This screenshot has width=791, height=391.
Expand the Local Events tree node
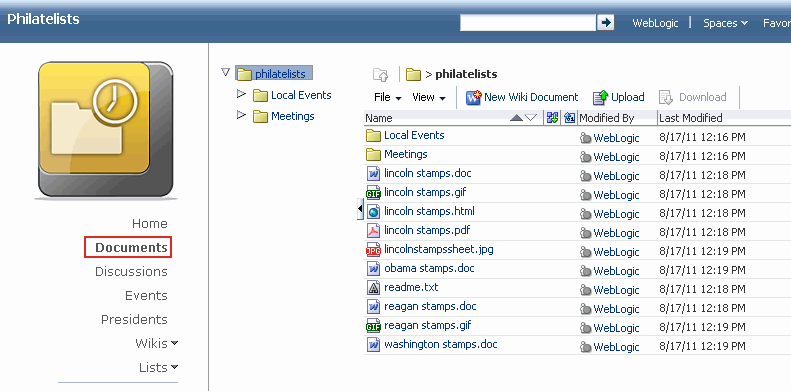click(x=241, y=94)
